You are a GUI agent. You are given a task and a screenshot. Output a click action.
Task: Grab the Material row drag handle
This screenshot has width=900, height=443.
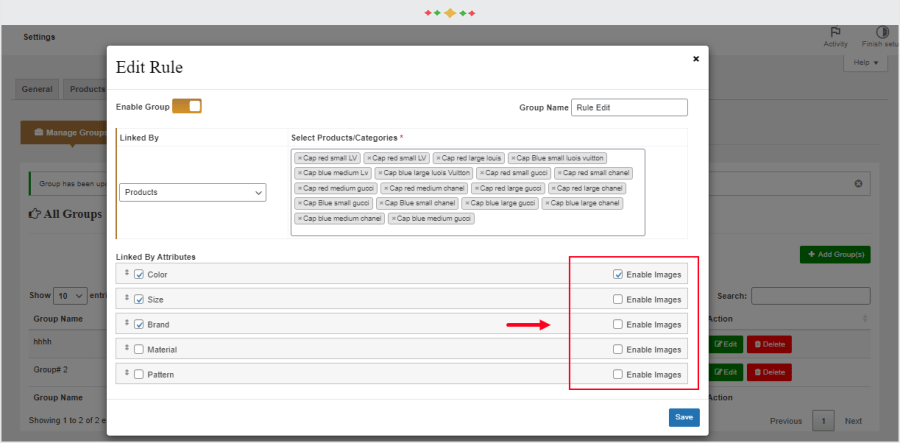pyautogui.click(x=127, y=348)
